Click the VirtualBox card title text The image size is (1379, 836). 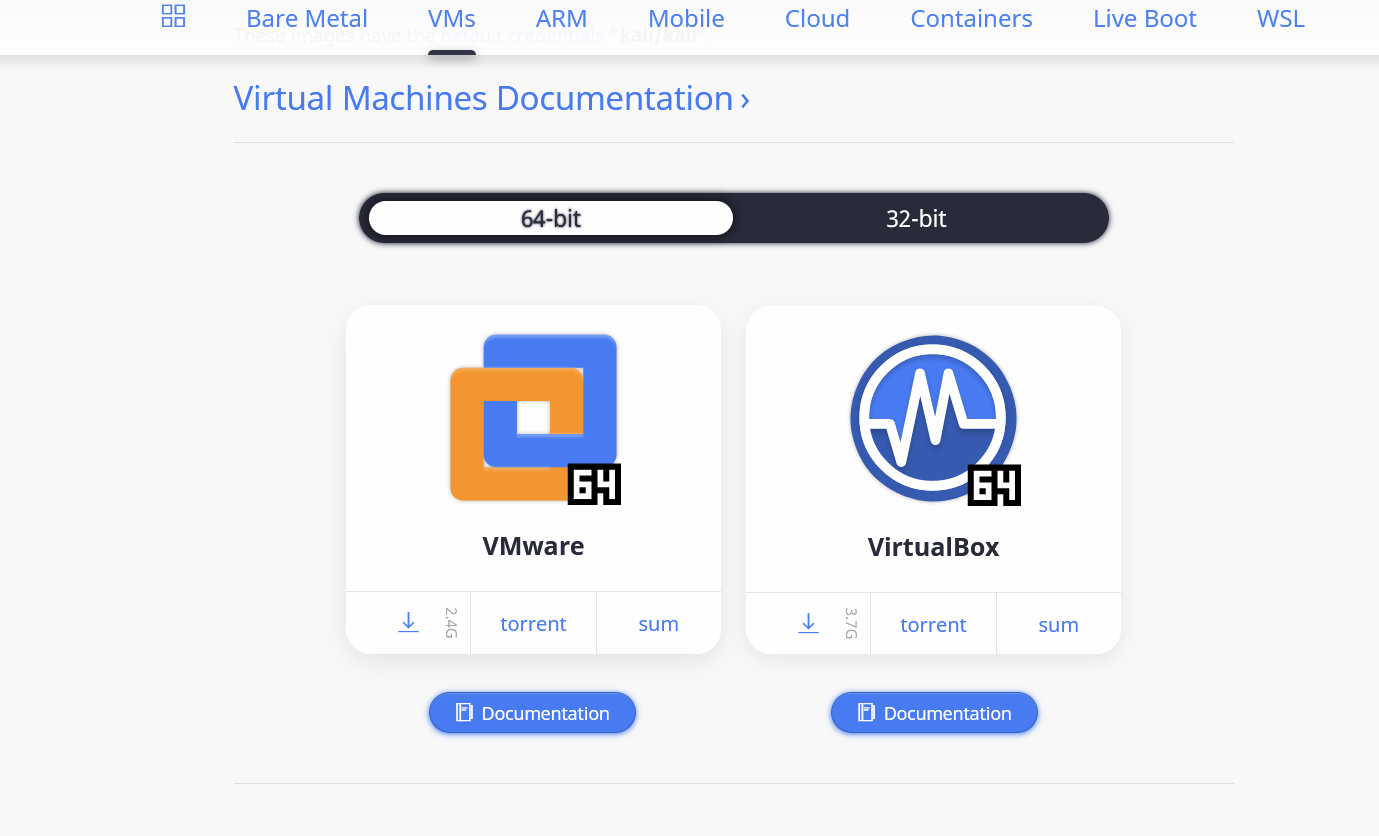933,547
